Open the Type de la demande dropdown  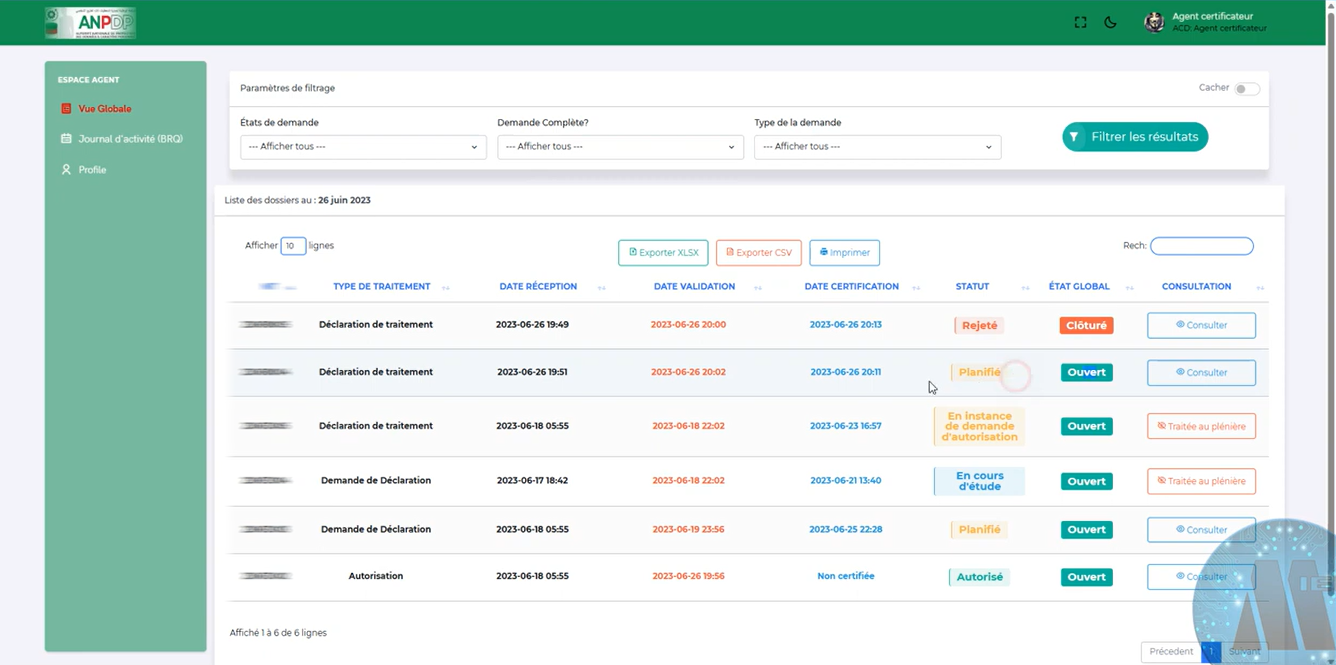(x=876, y=147)
